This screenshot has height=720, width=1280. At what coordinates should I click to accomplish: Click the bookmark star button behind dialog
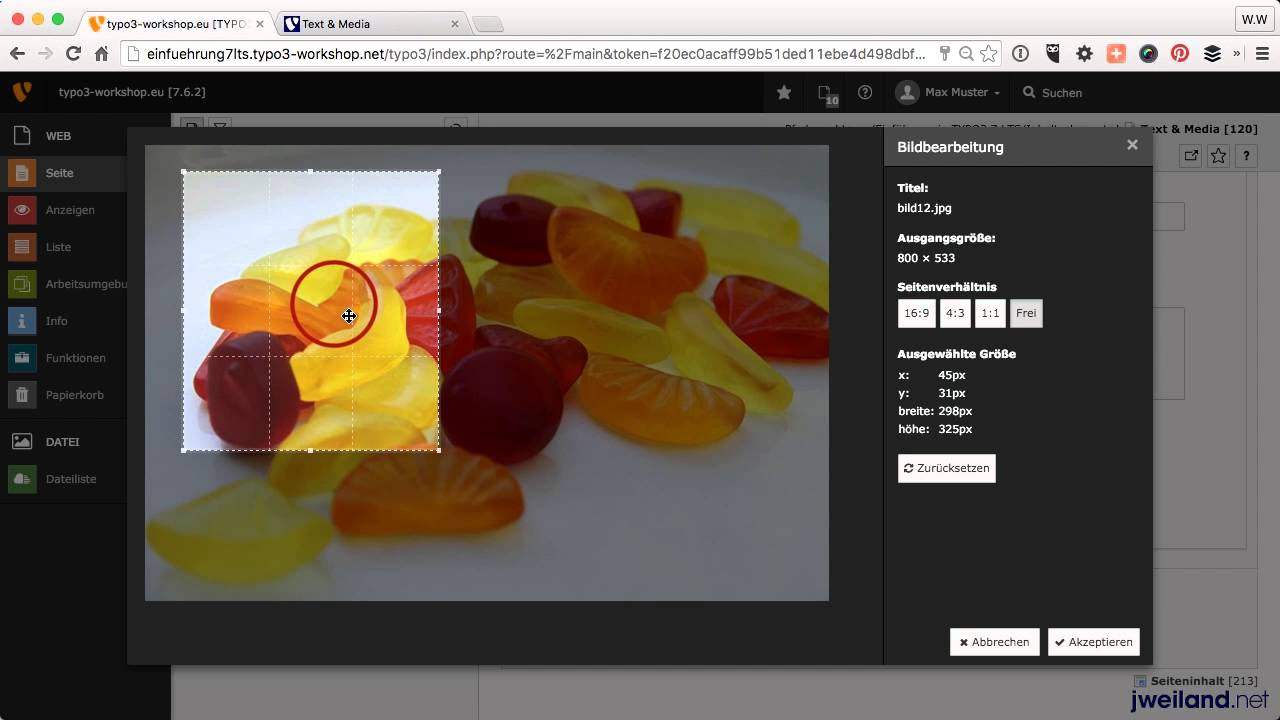[1218, 156]
